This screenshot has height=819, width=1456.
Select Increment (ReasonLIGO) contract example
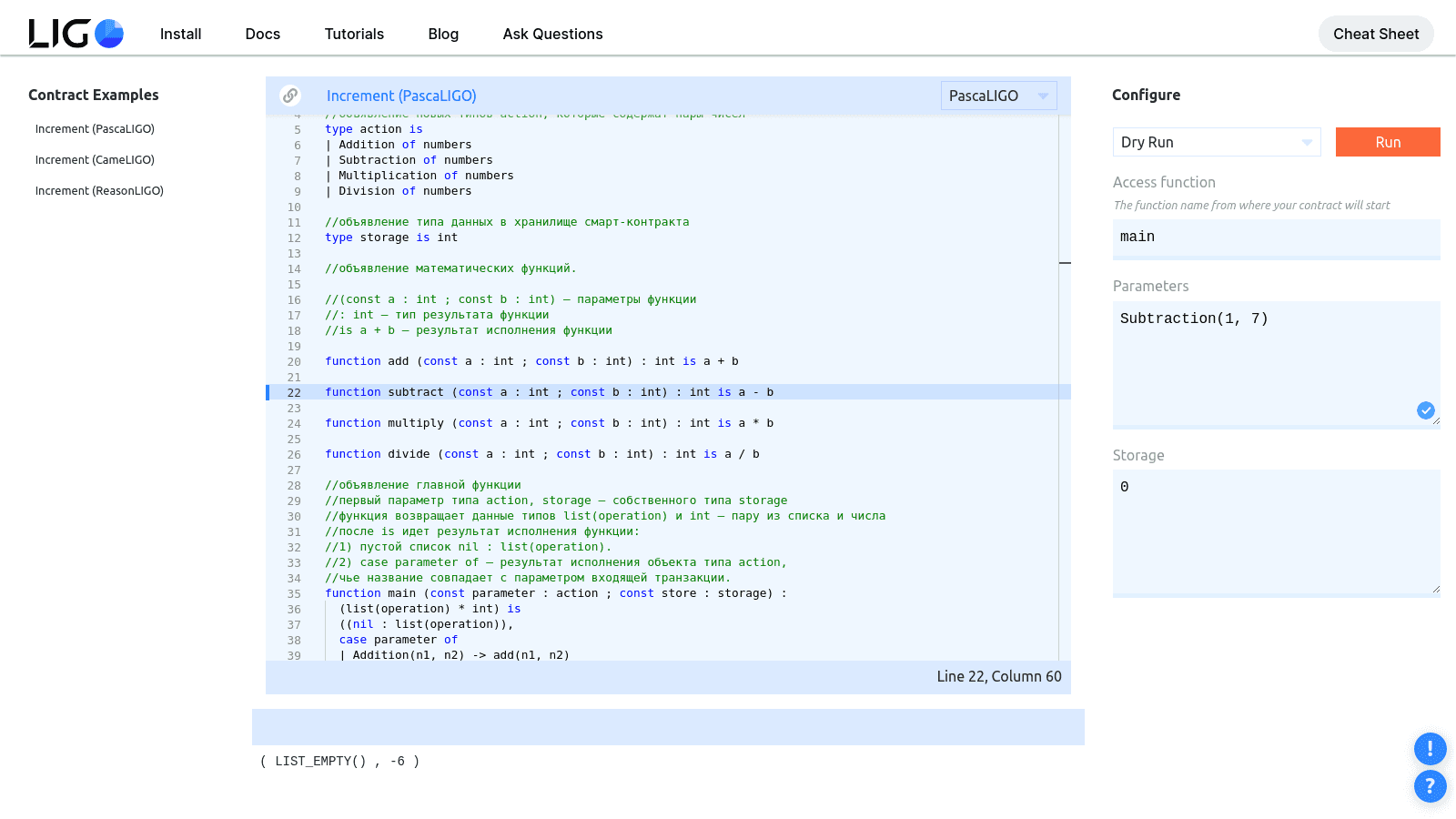(x=99, y=191)
